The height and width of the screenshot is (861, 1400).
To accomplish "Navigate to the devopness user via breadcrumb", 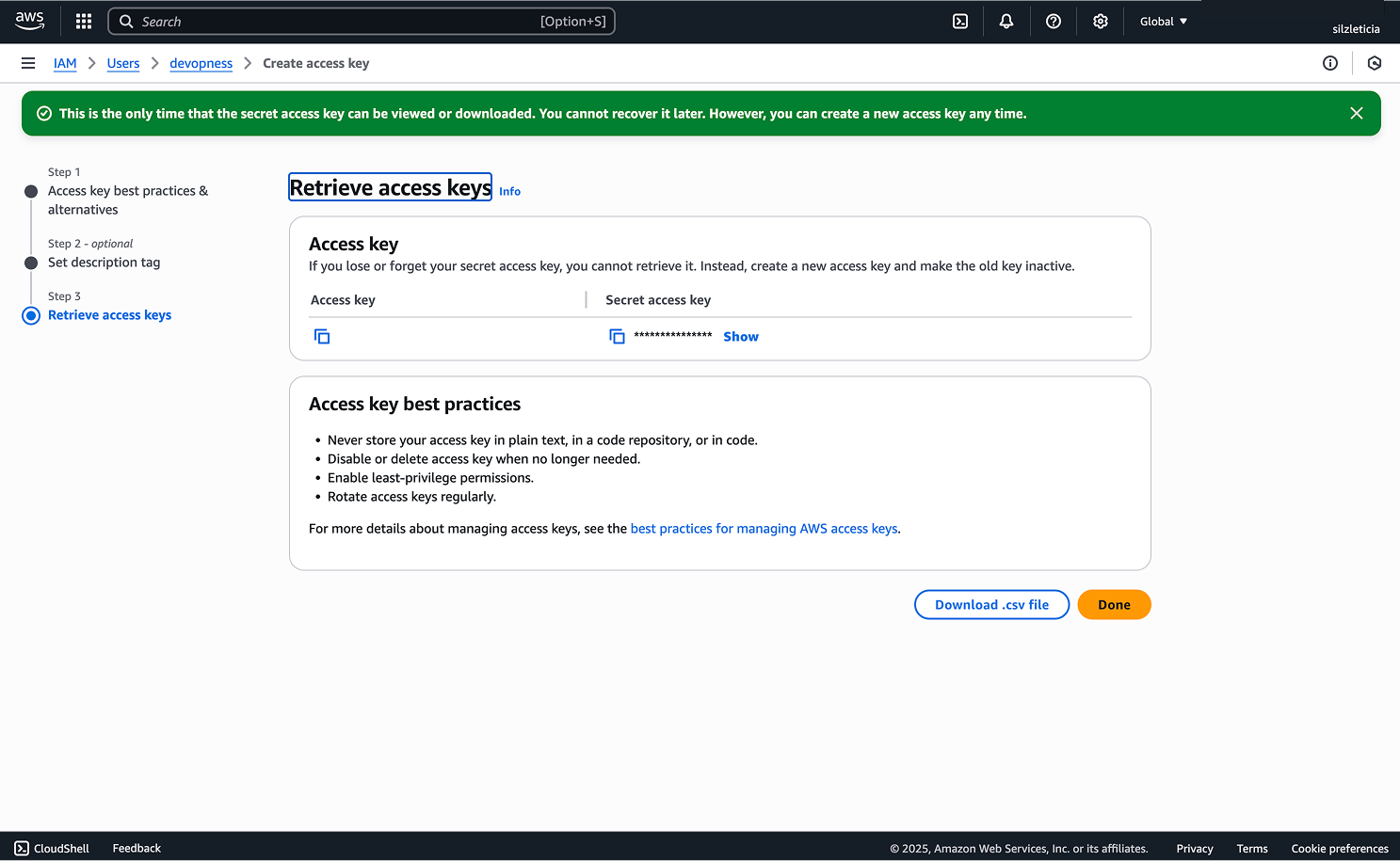I will [201, 63].
